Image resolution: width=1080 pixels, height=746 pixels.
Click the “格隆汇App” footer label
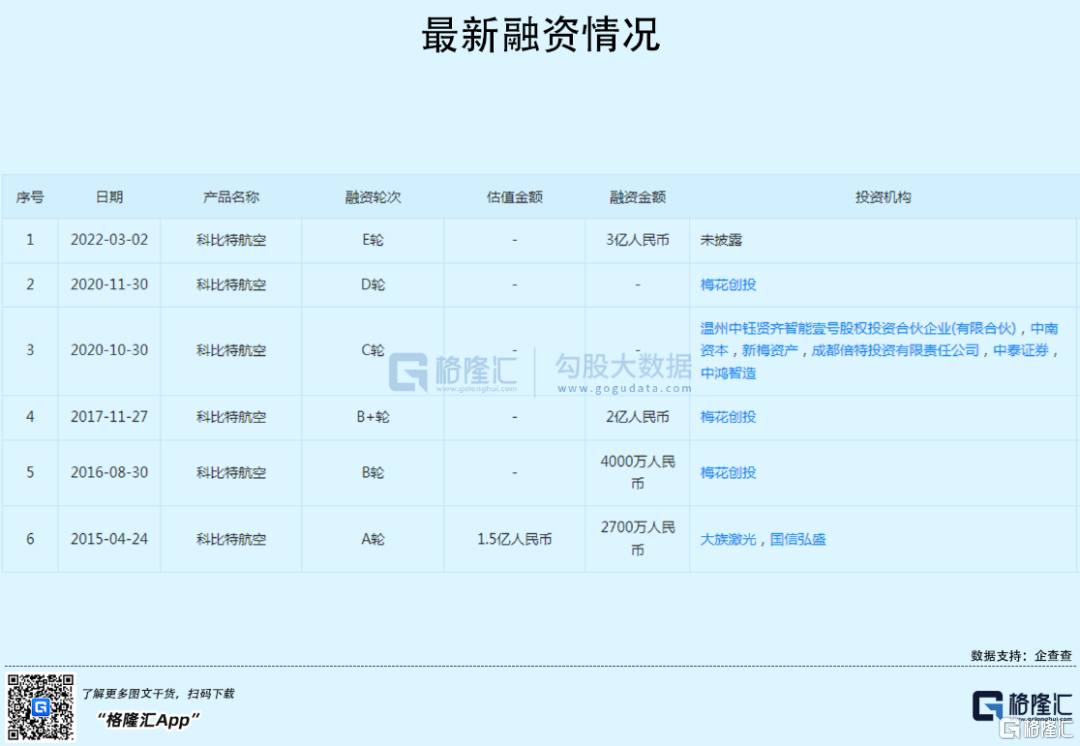click(x=148, y=721)
